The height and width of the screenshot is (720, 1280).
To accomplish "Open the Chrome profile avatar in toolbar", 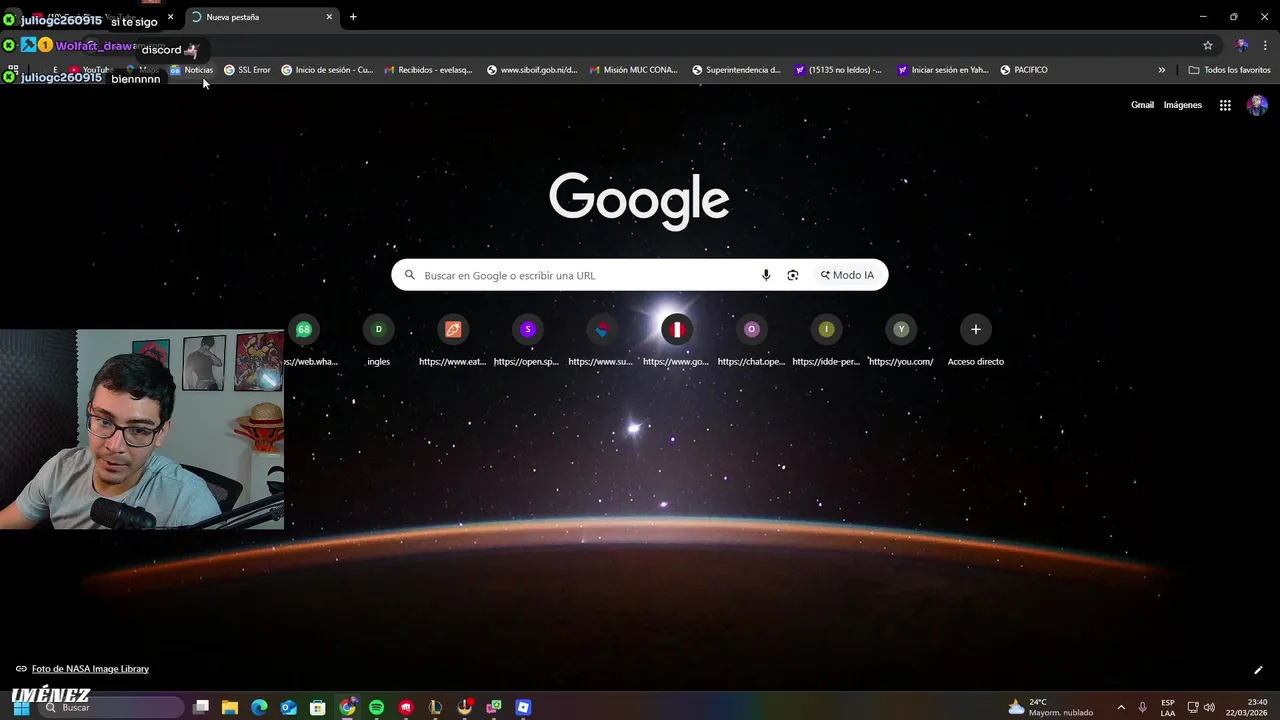I will (1241, 45).
